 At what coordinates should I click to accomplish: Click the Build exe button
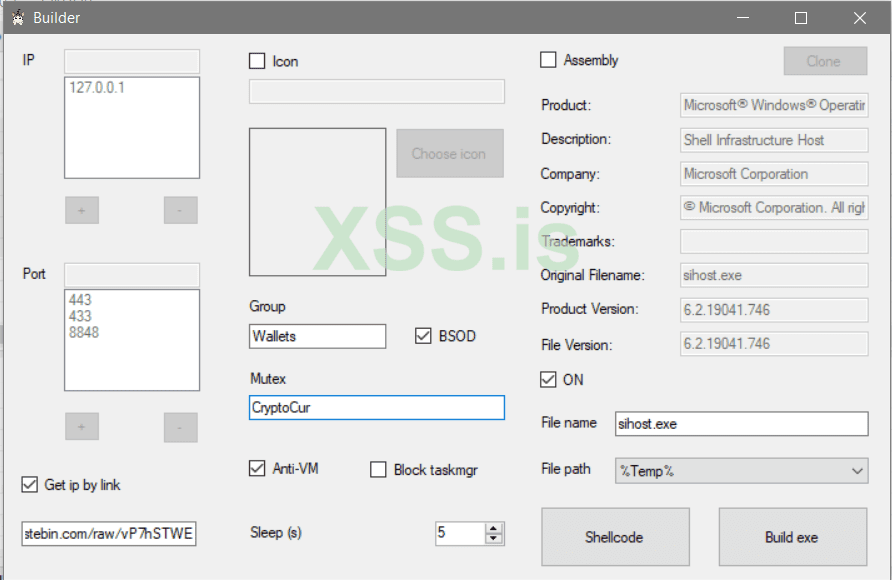point(792,537)
